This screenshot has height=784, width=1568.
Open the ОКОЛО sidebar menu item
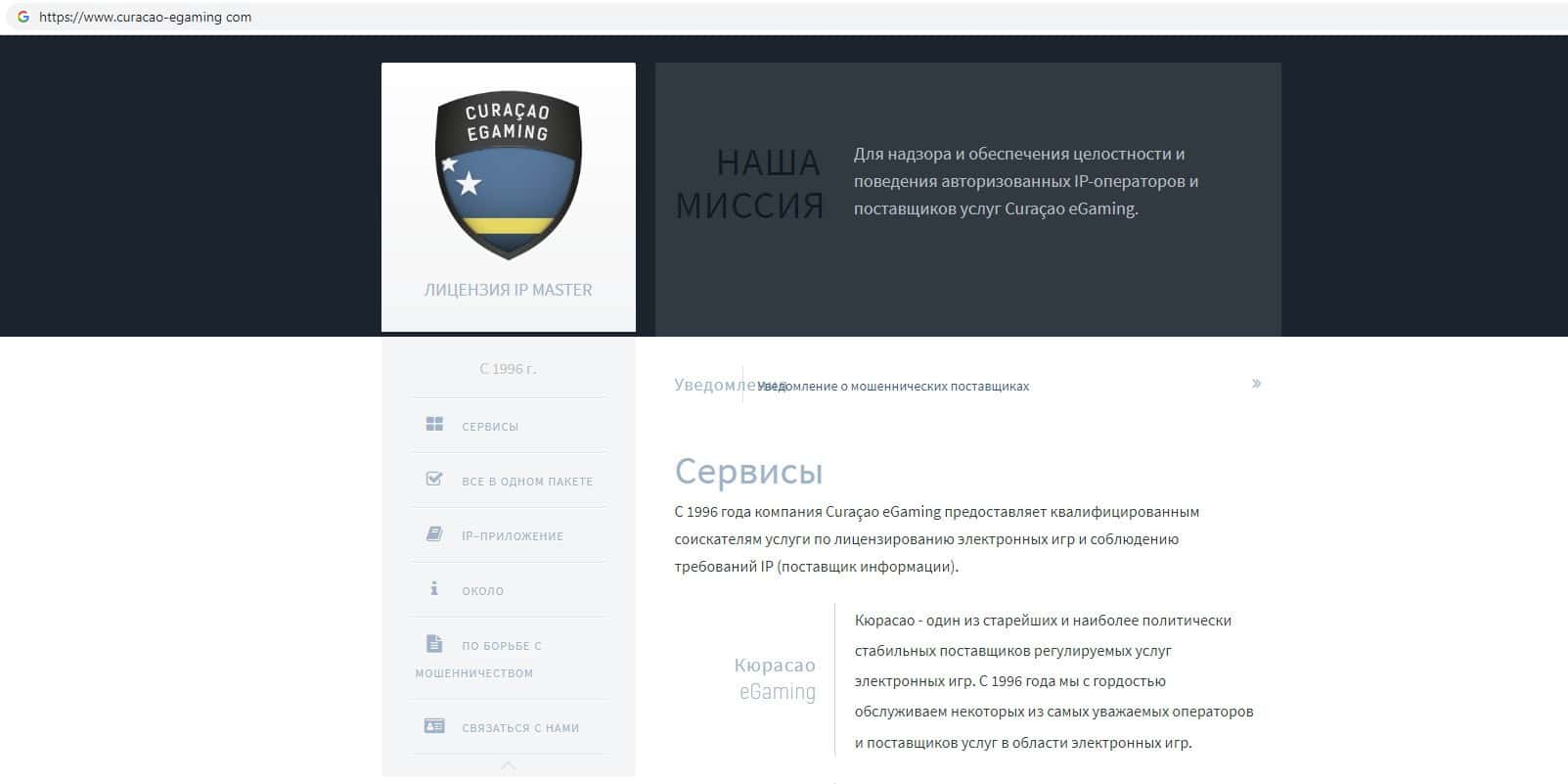[483, 591]
